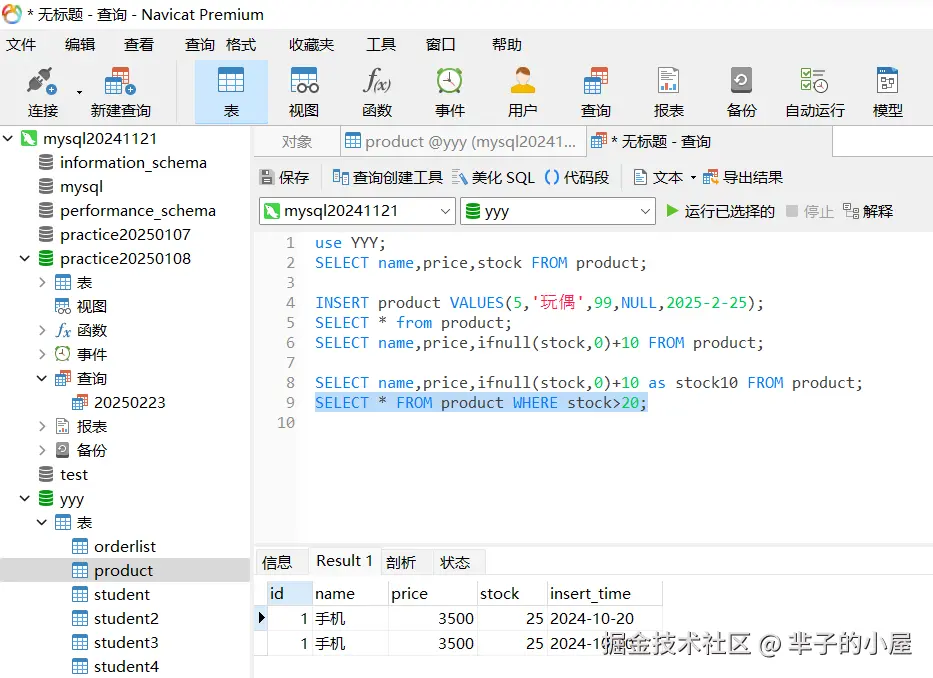This screenshot has height=678, width=933.
Task: Open the User (用户) toolbar icon
Action: coord(522,92)
